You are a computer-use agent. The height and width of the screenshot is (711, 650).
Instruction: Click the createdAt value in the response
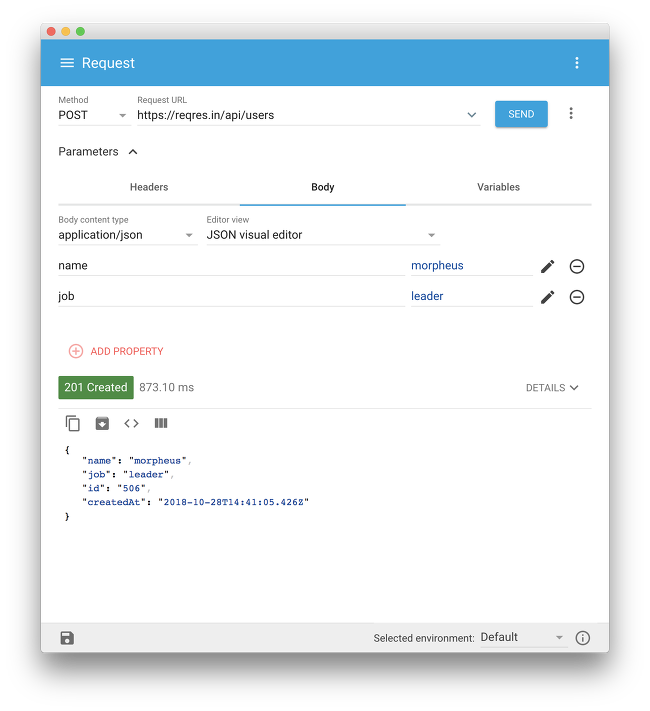click(233, 502)
